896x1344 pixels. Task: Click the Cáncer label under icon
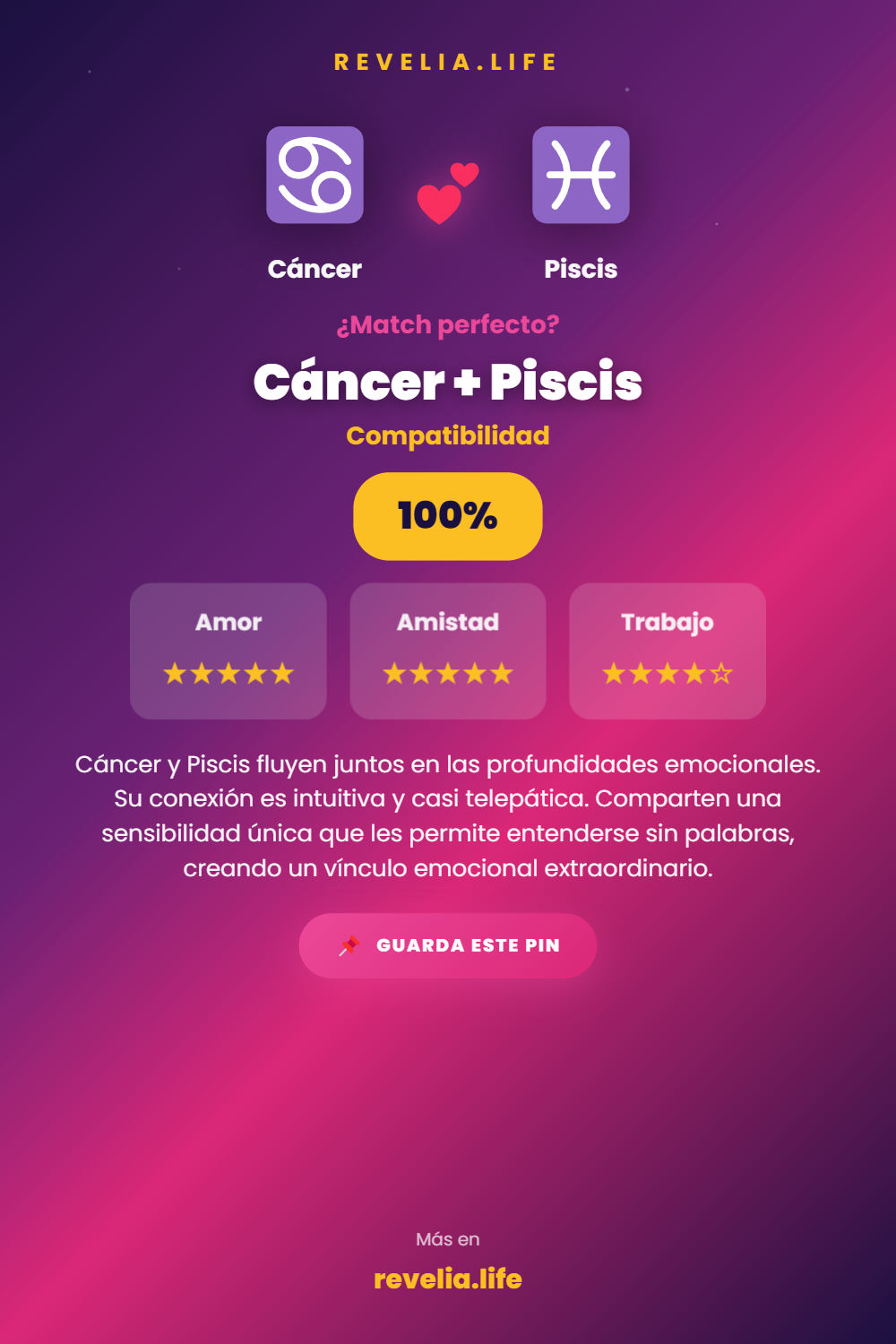click(x=314, y=269)
